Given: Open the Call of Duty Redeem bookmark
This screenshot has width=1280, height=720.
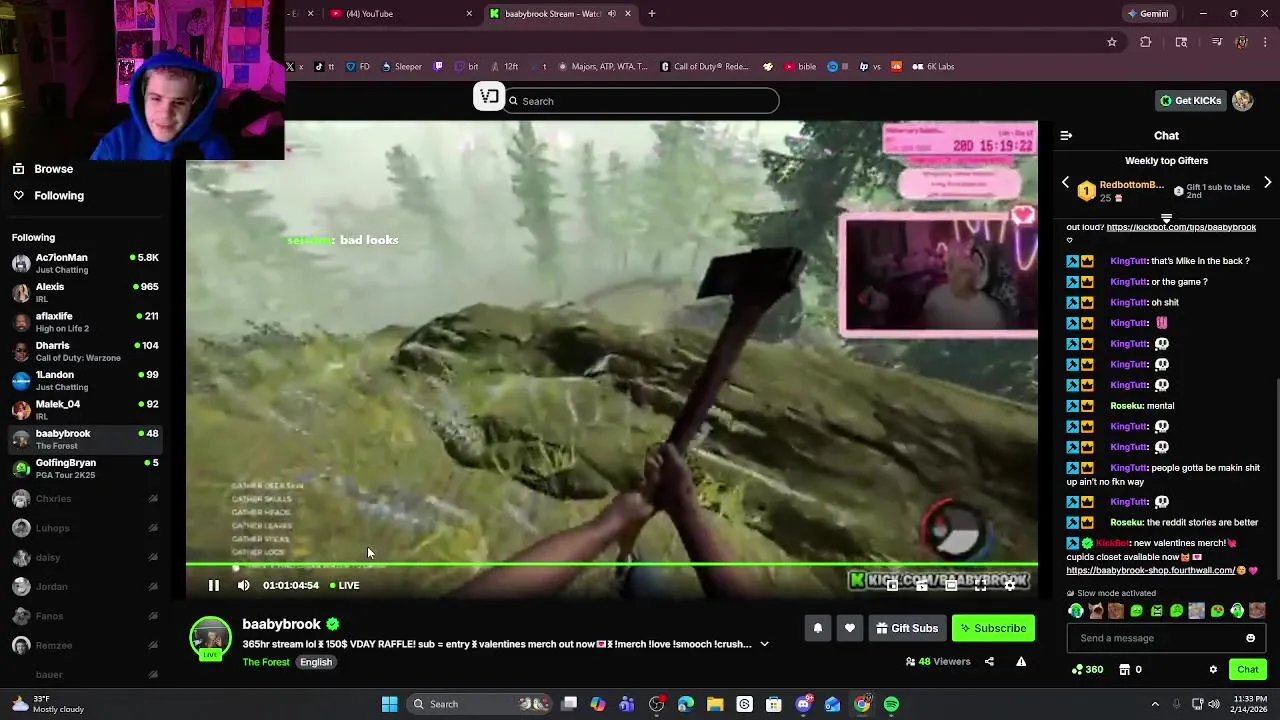Looking at the screenshot, I should pos(705,67).
